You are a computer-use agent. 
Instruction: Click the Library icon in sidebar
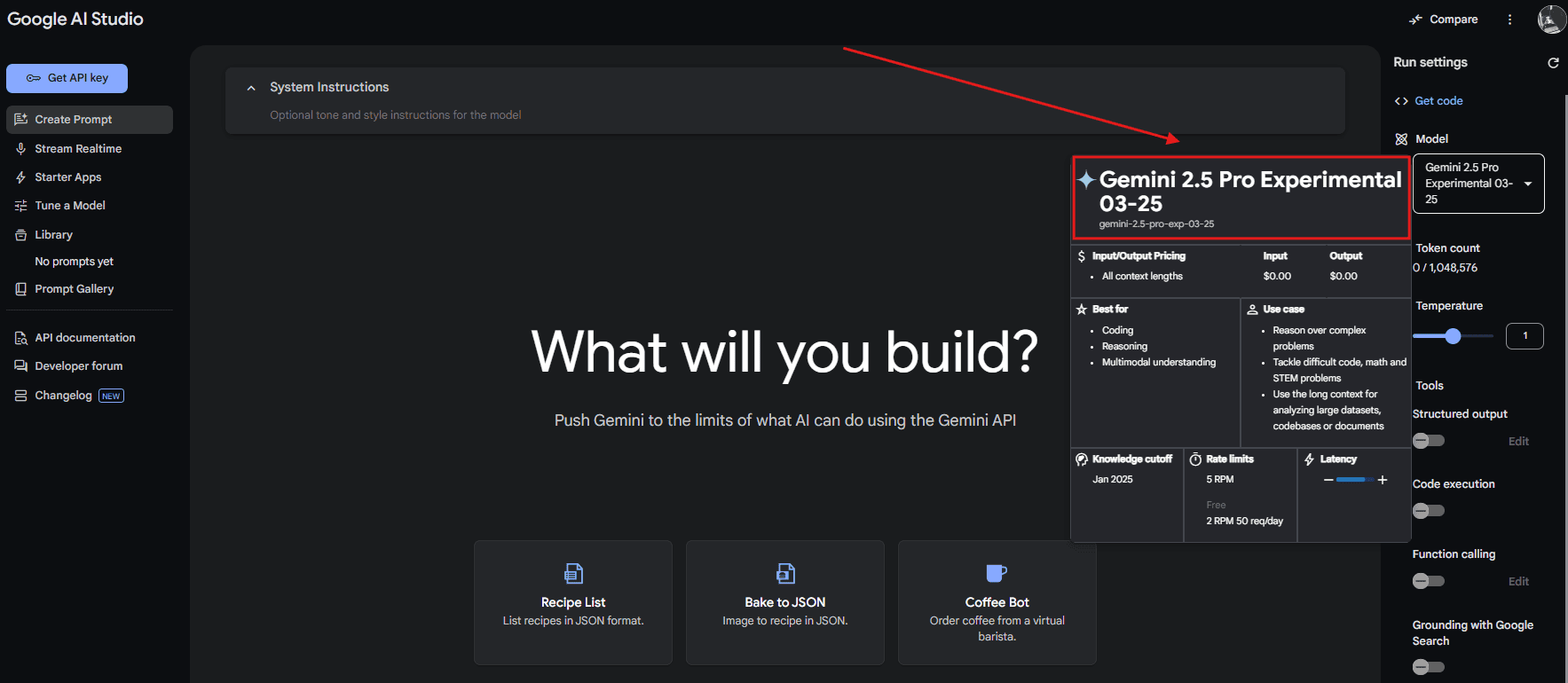click(x=21, y=235)
